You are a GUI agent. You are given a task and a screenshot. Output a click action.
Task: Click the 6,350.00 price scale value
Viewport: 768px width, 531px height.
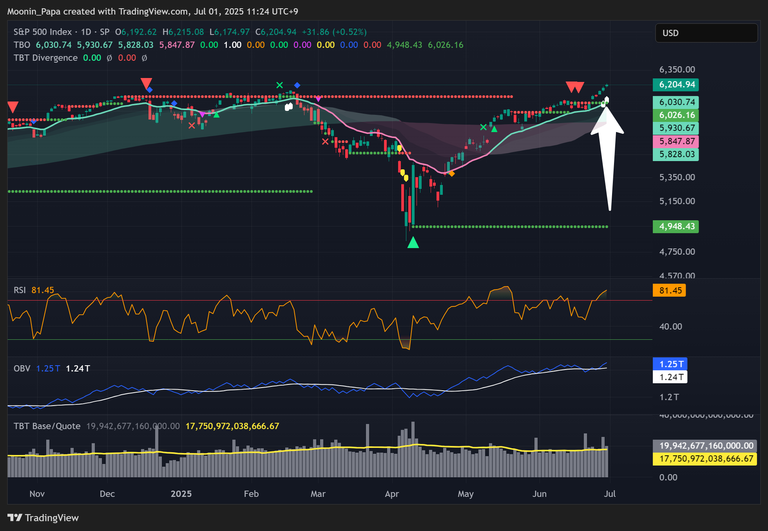click(677, 70)
